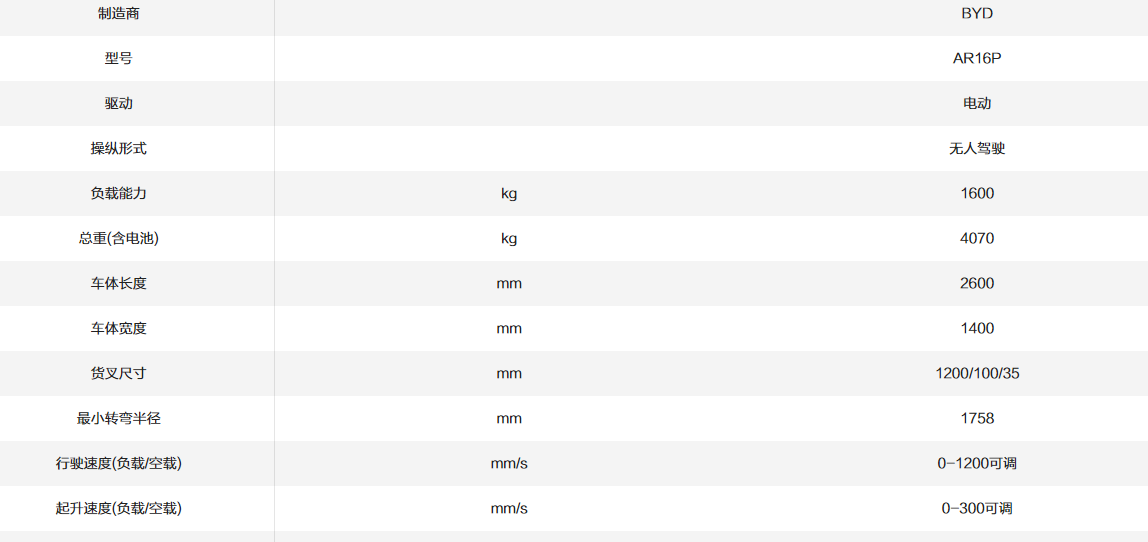Select the BYD manufacturer value
Image resolution: width=1148 pixels, height=542 pixels.
click(977, 14)
